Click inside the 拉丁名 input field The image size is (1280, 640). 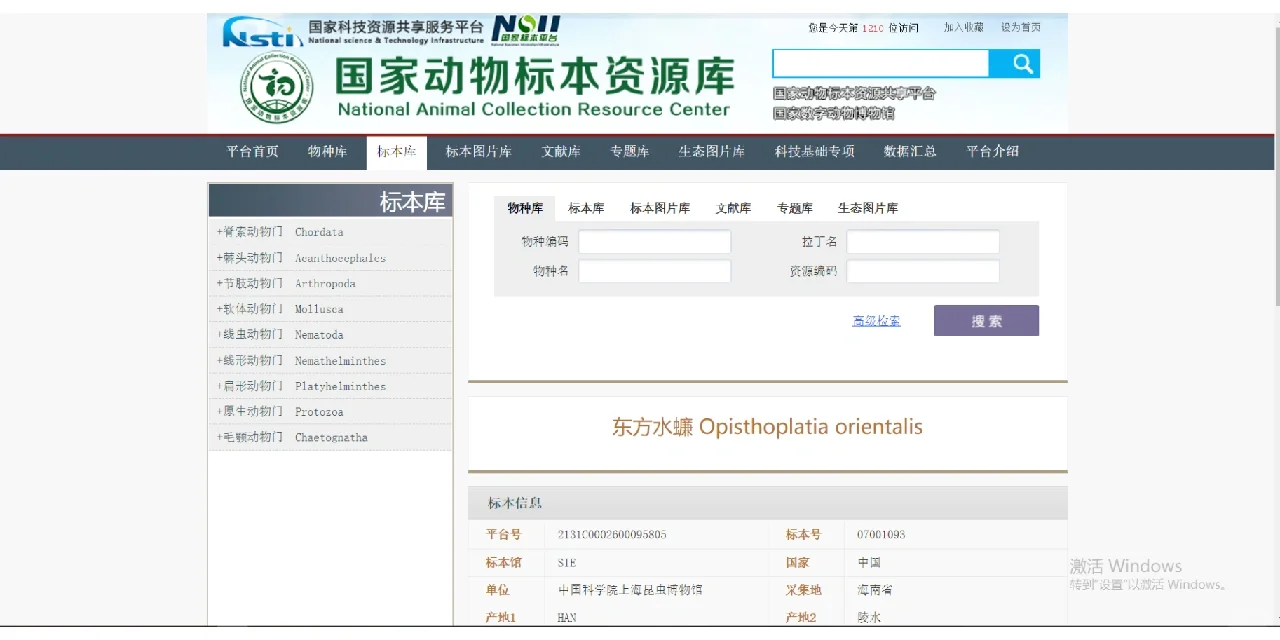point(921,241)
